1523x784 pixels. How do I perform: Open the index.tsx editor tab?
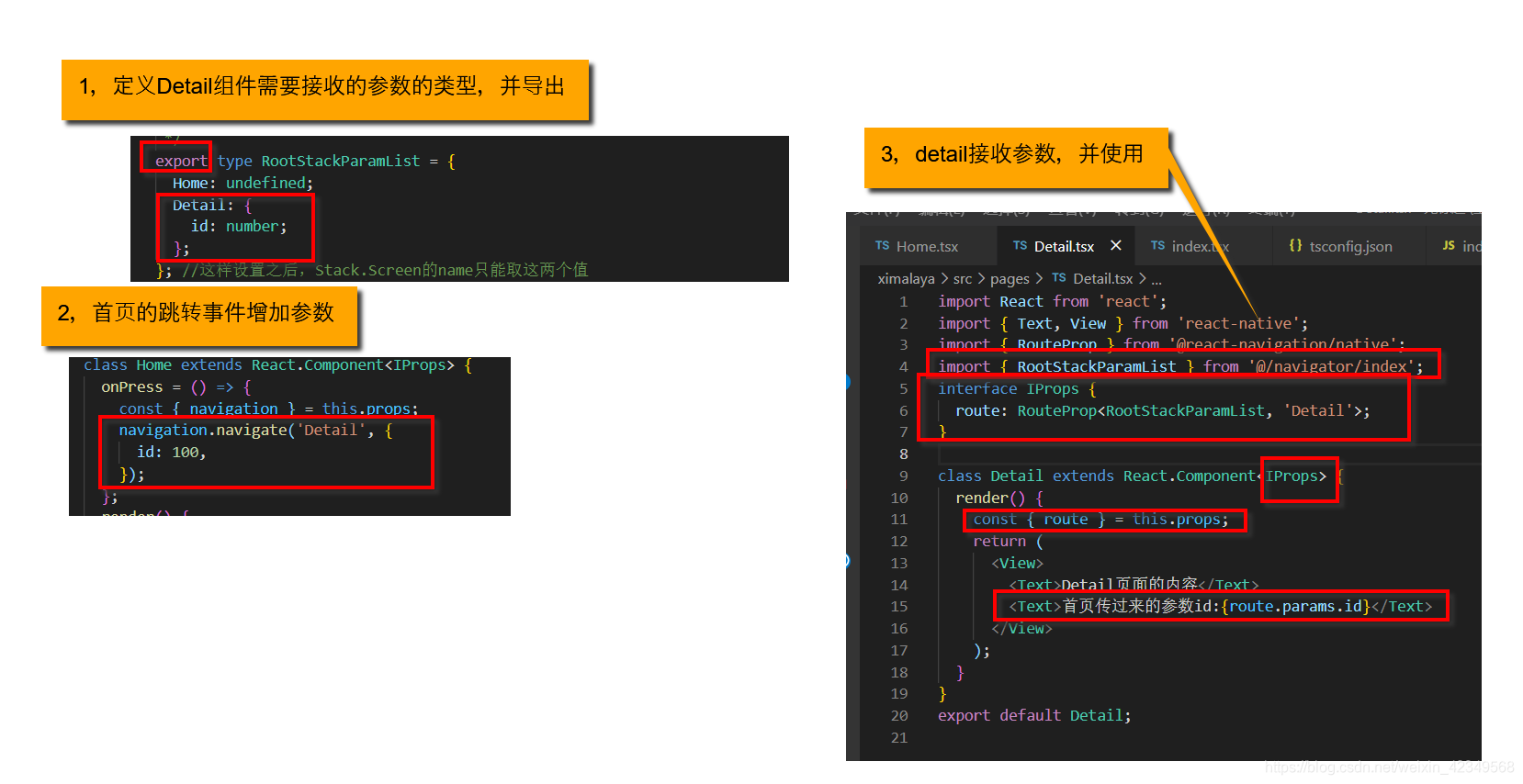(x=1201, y=246)
